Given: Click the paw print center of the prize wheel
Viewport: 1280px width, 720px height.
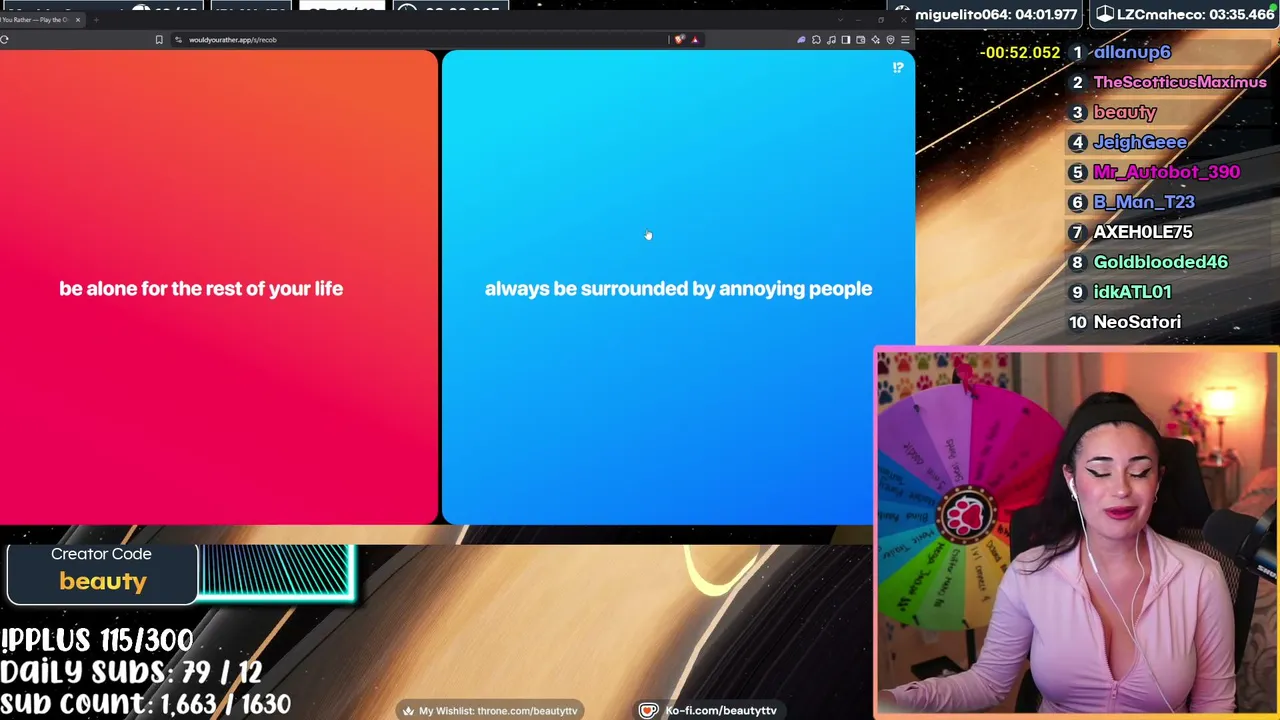Looking at the screenshot, I should coord(965,516).
